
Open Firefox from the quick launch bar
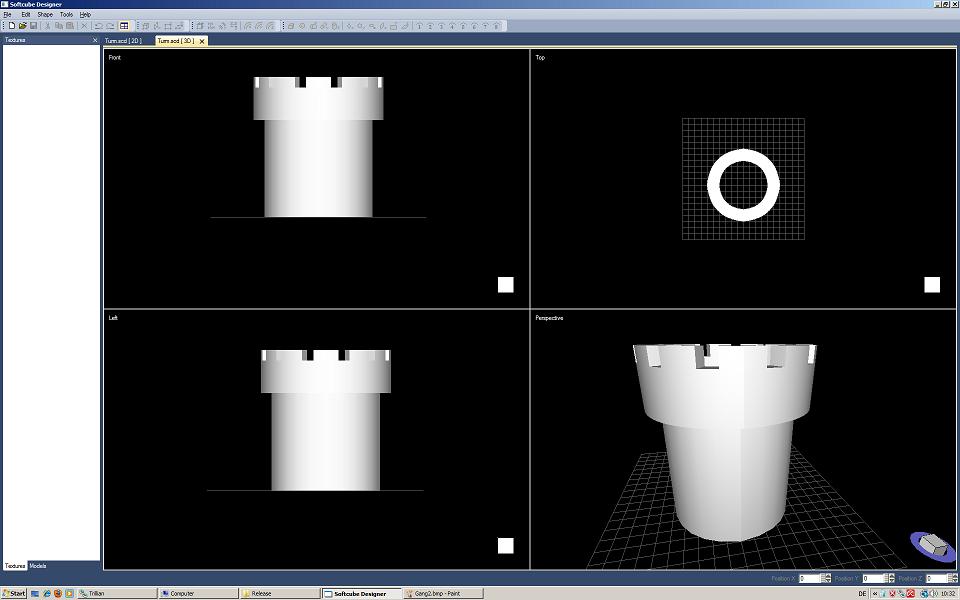(57, 593)
